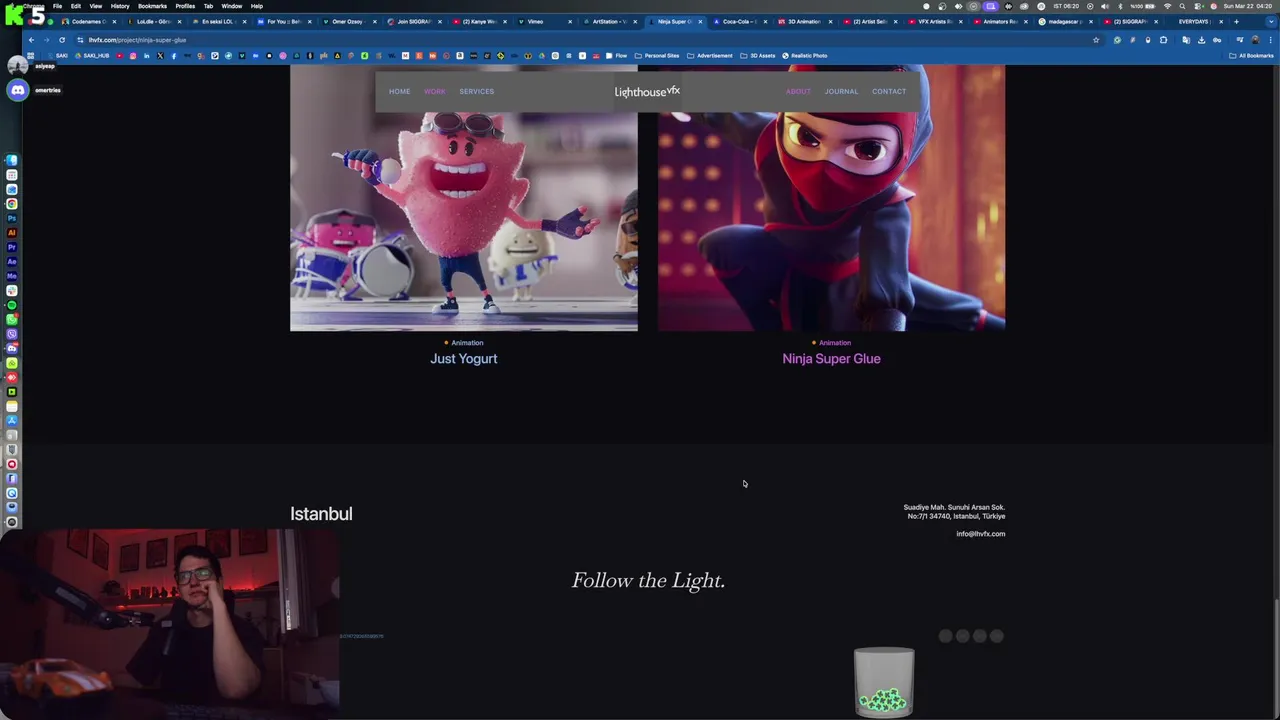
Task: Open the Bookmarks menu
Action: coord(152,6)
